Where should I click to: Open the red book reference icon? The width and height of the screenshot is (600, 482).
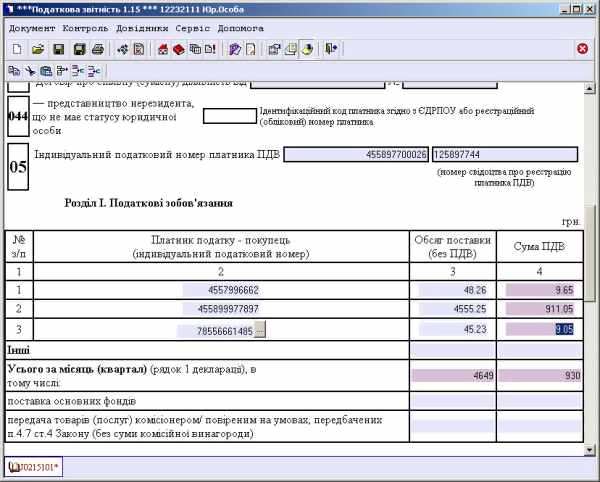(x=179, y=49)
